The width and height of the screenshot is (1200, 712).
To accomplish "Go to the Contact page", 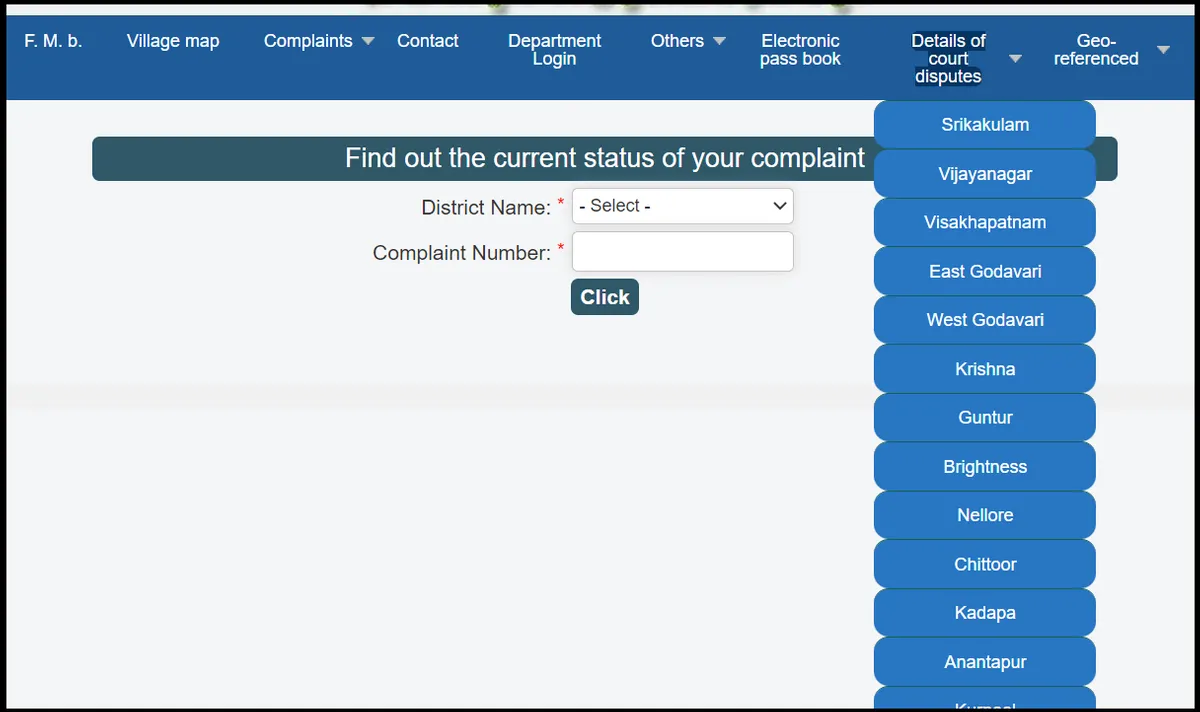I will [x=427, y=41].
